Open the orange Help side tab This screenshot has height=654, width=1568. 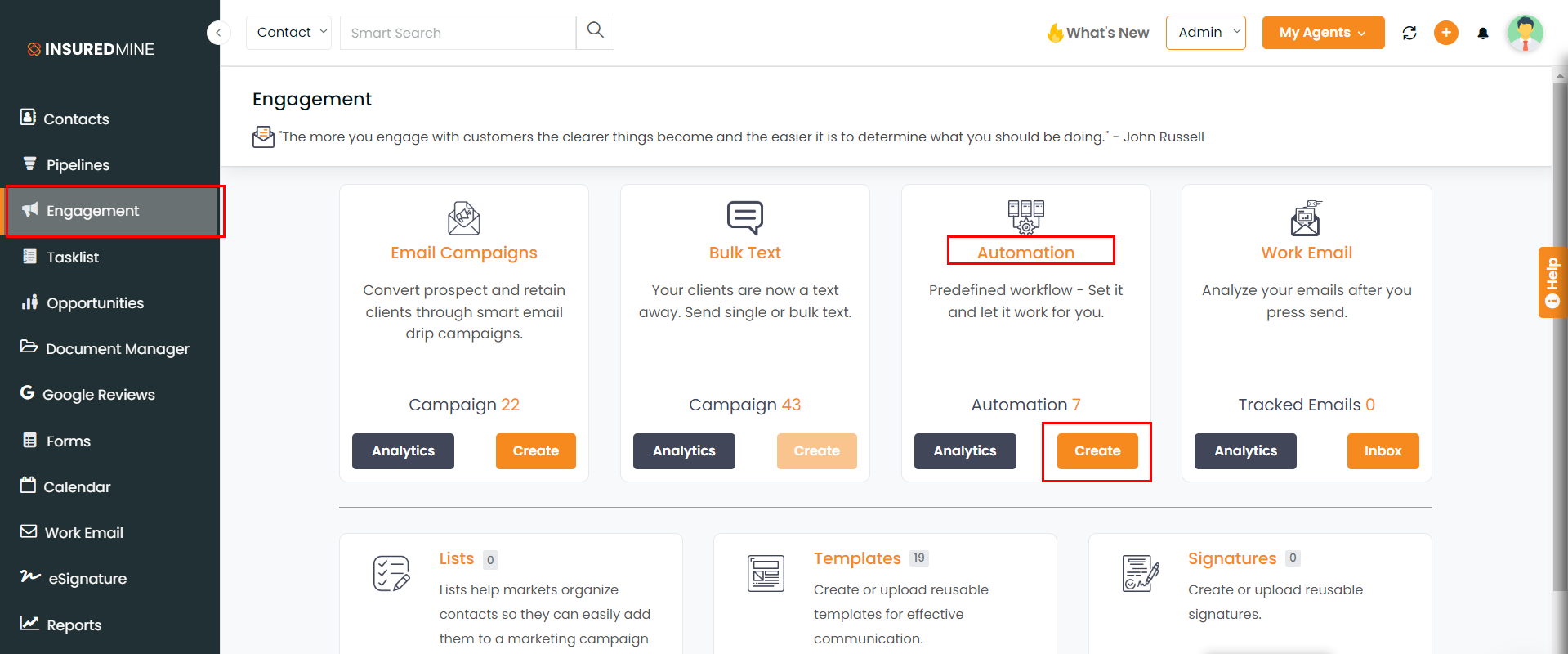pos(1552,282)
